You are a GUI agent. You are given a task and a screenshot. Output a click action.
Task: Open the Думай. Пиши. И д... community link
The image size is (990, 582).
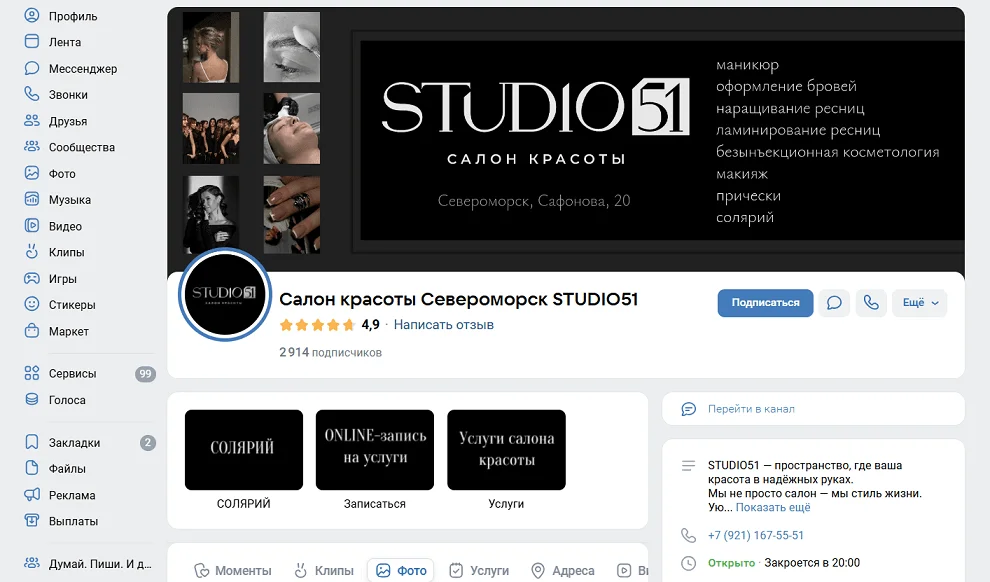pos(88,564)
